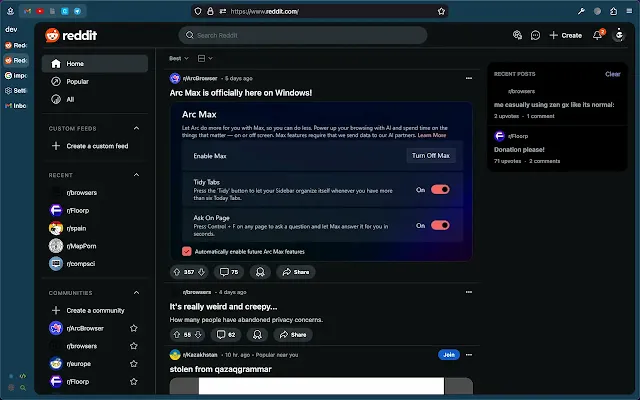Open the feed layout view dropdown
Image resolution: width=640 pixels, height=400 pixels.
pos(205,58)
